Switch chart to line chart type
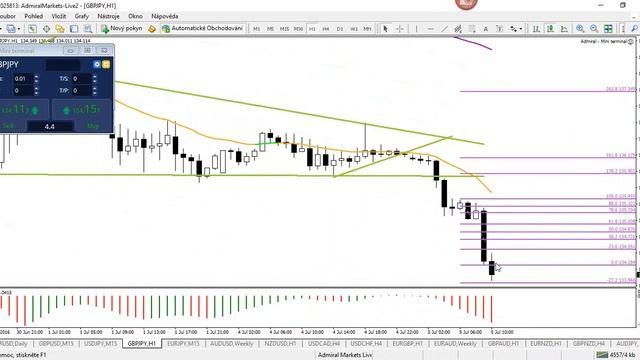This screenshot has height=360, width=640. coord(564,29)
